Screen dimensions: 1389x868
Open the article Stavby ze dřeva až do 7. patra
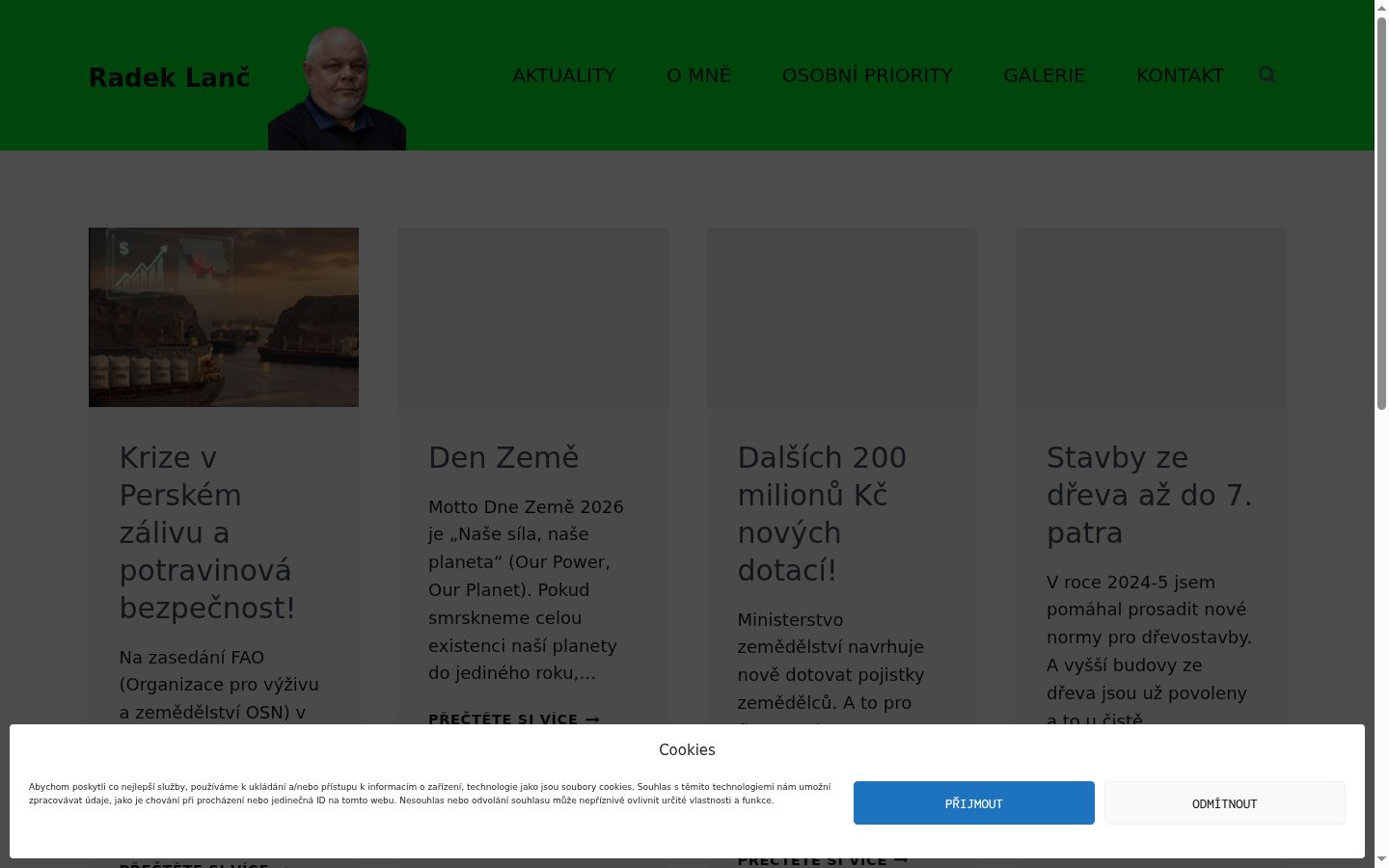click(1149, 495)
